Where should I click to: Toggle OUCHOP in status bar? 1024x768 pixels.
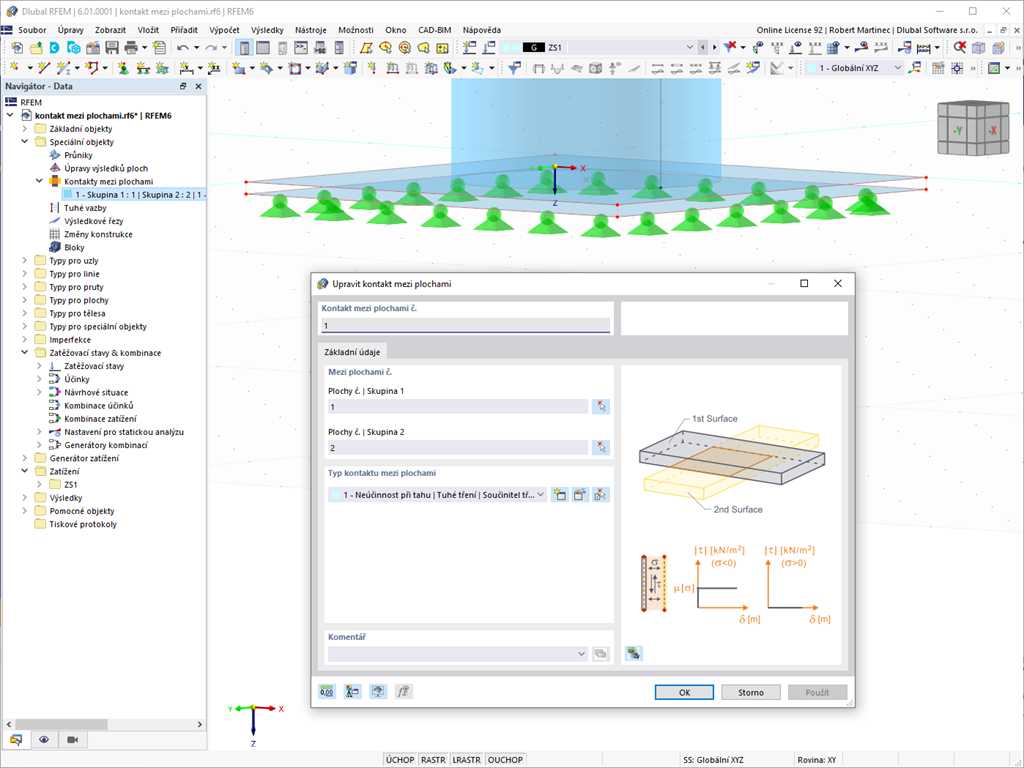pos(505,760)
